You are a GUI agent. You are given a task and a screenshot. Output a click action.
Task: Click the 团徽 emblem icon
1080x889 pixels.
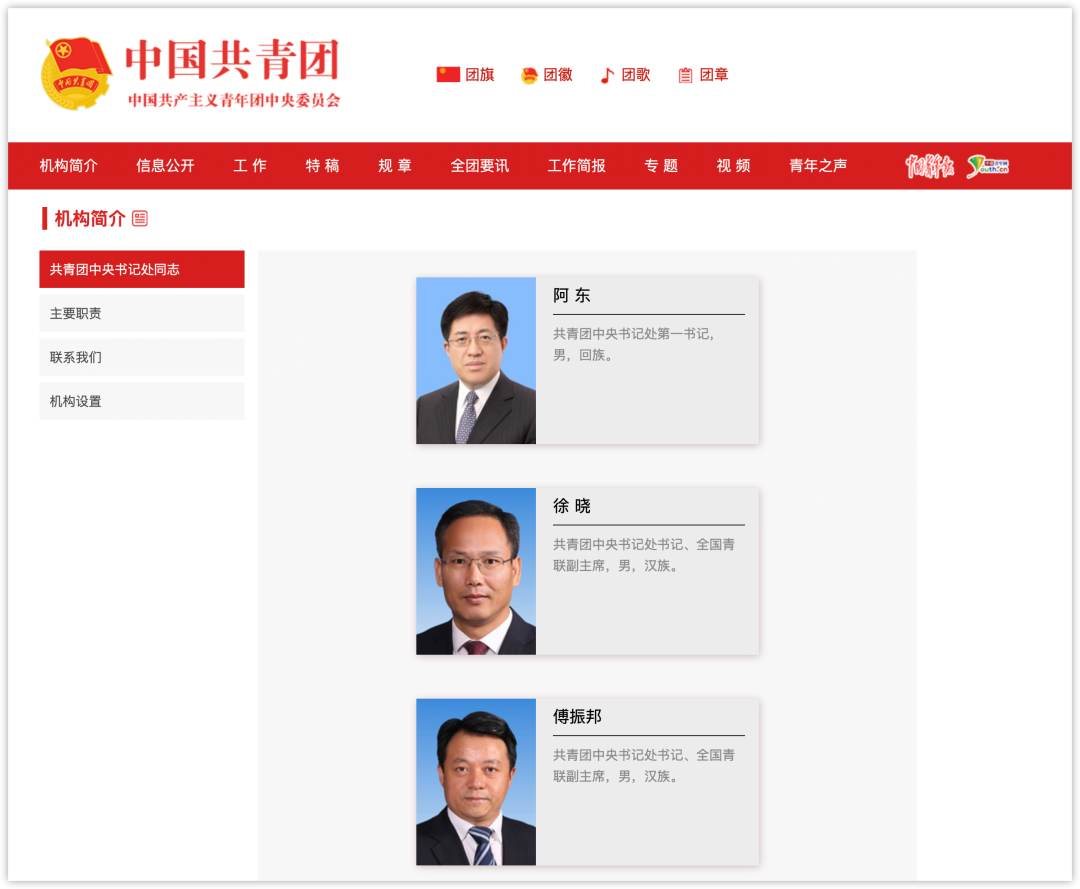pos(528,73)
